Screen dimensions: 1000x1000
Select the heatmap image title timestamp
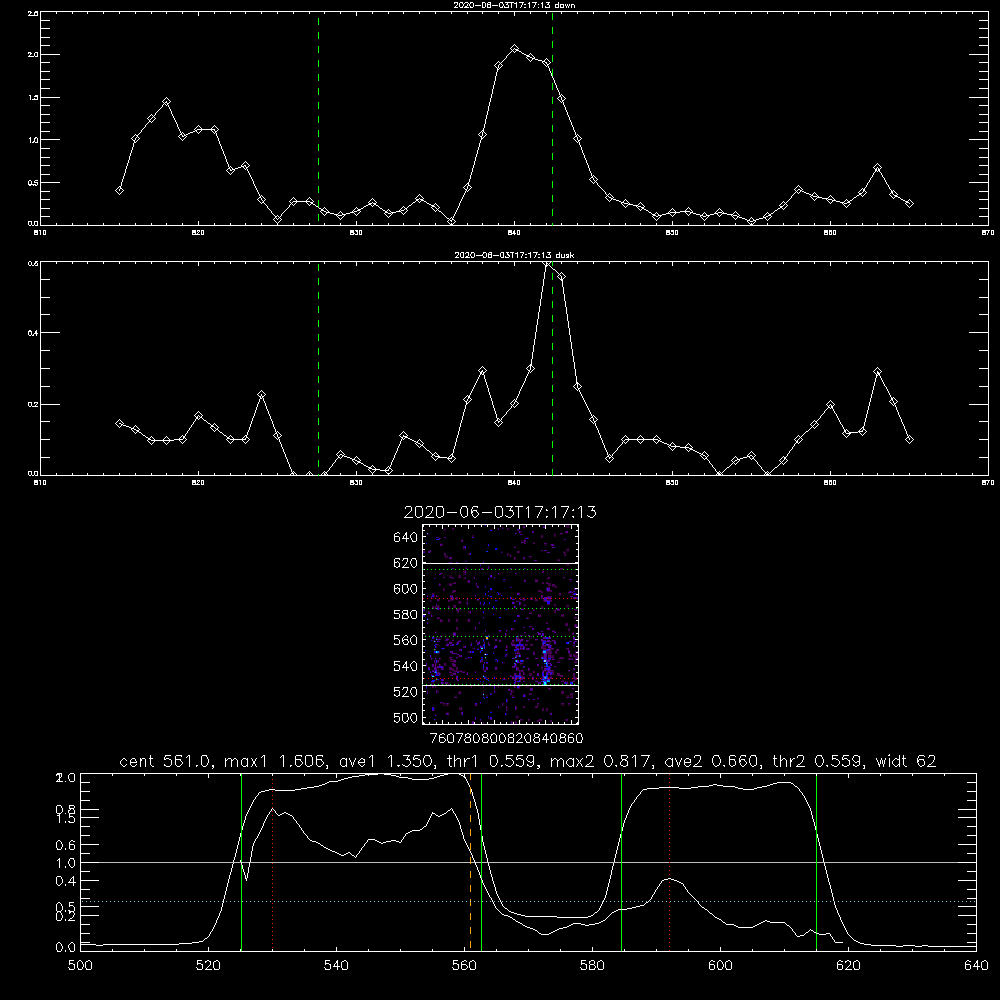(x=500, y=513)
